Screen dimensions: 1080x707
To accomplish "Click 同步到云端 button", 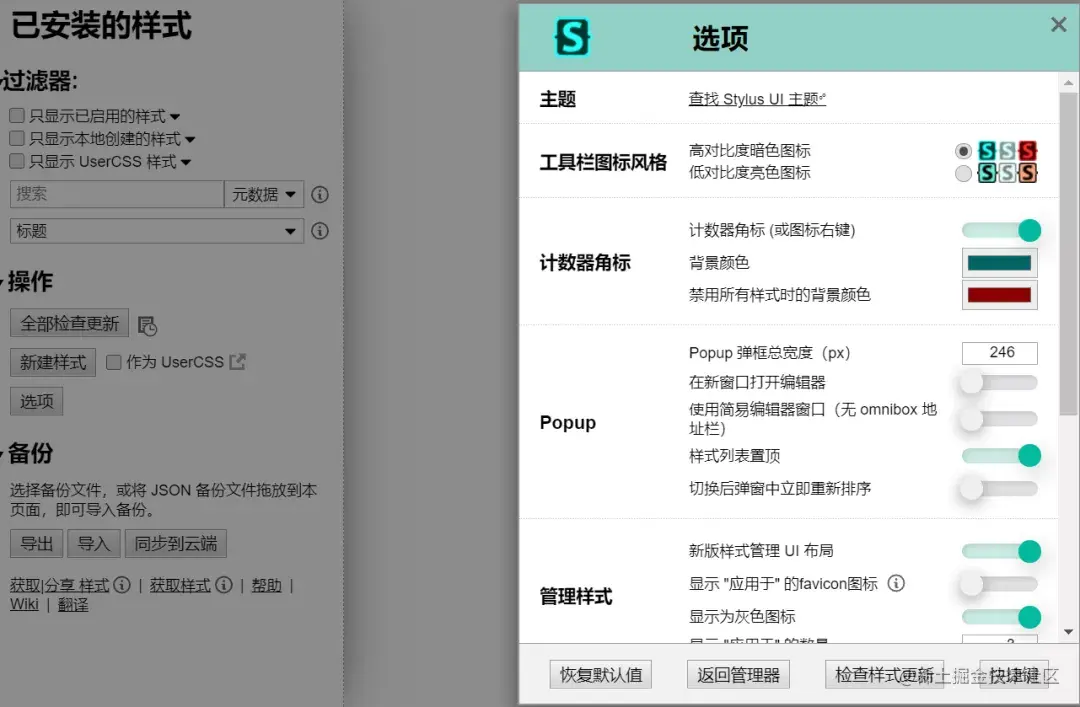I will coord(176,544).
